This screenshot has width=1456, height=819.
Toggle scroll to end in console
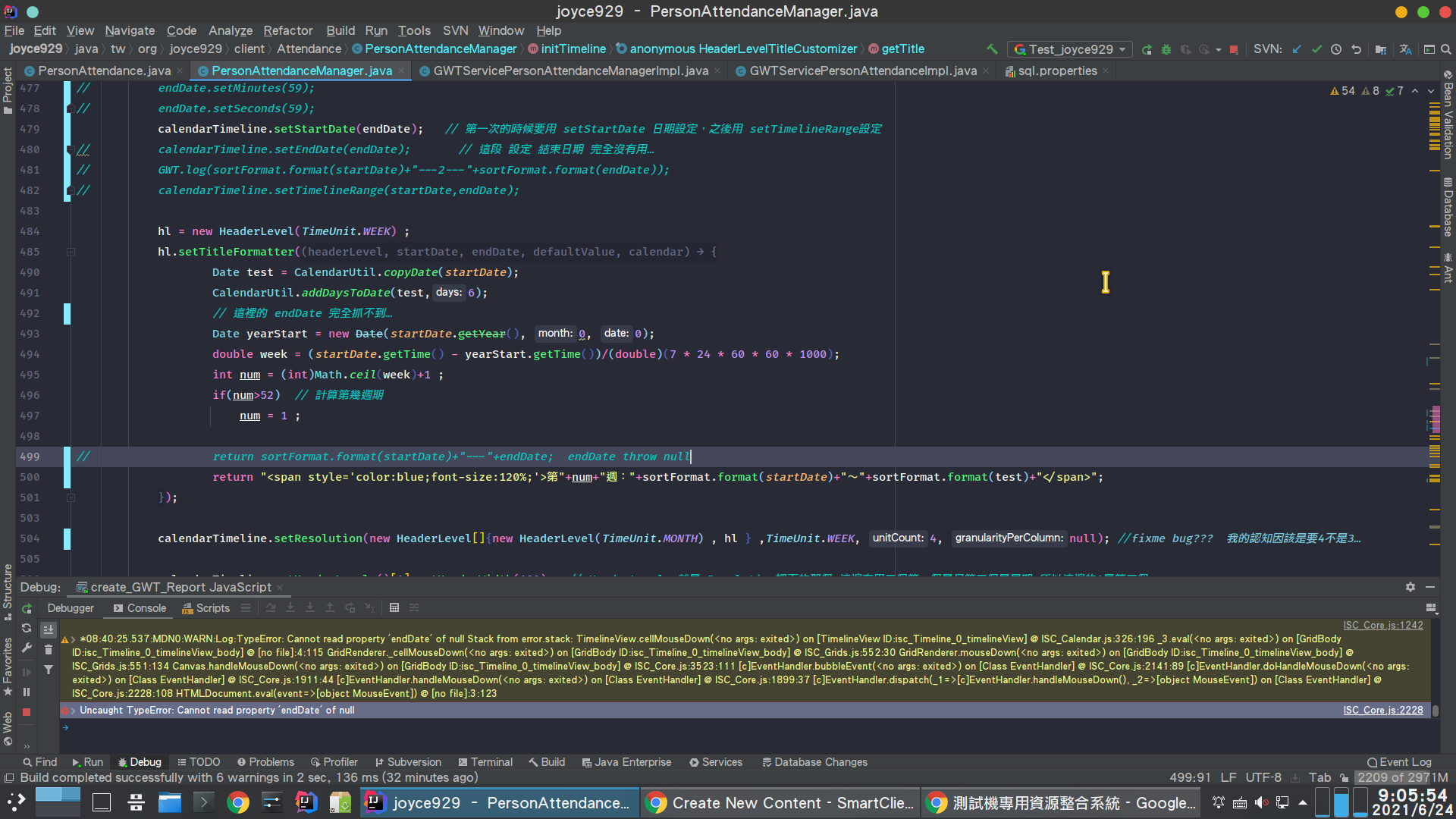pyautogui.click(x=48, y=629)
